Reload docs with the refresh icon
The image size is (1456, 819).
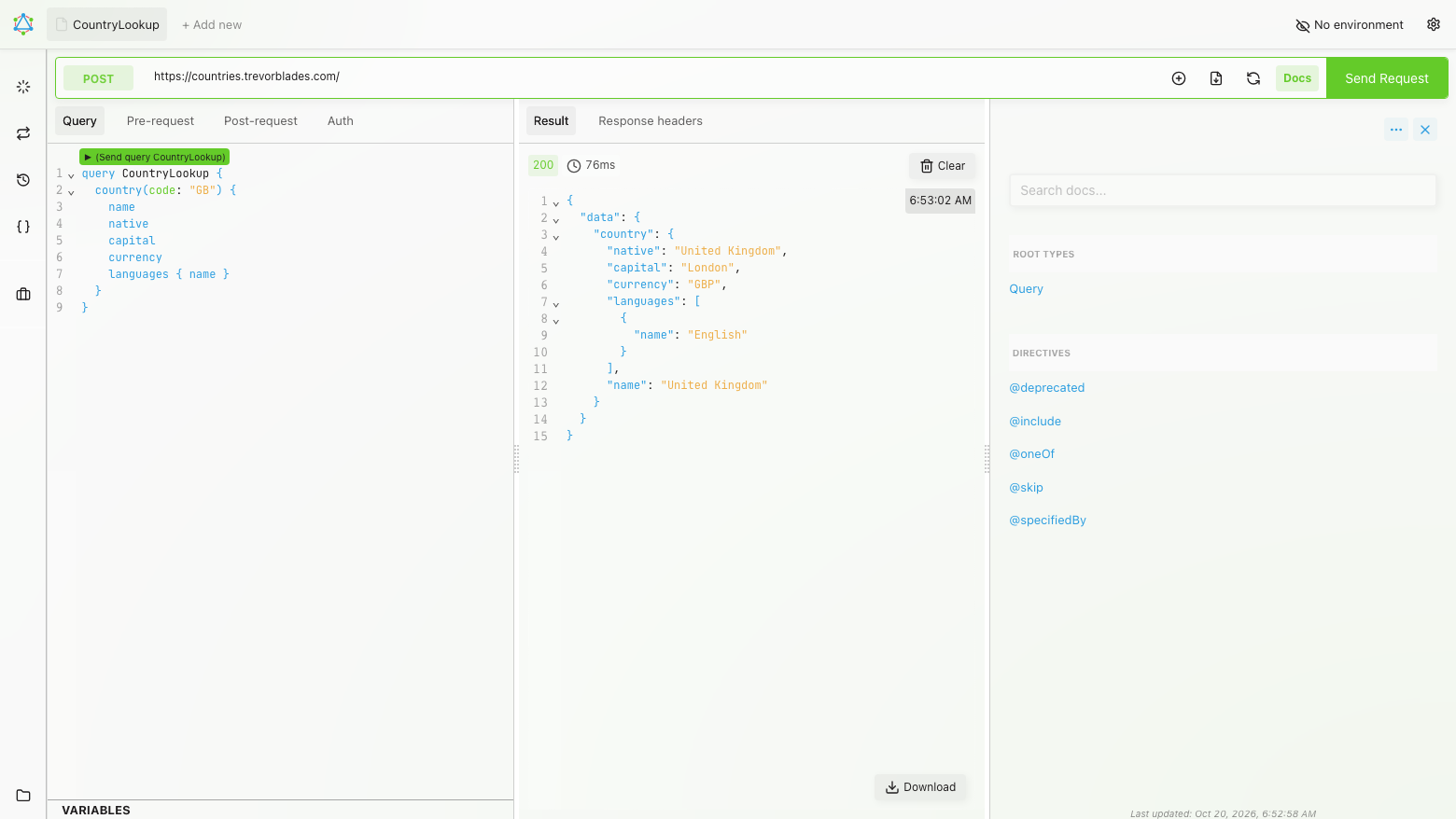tap(1253, 78)
